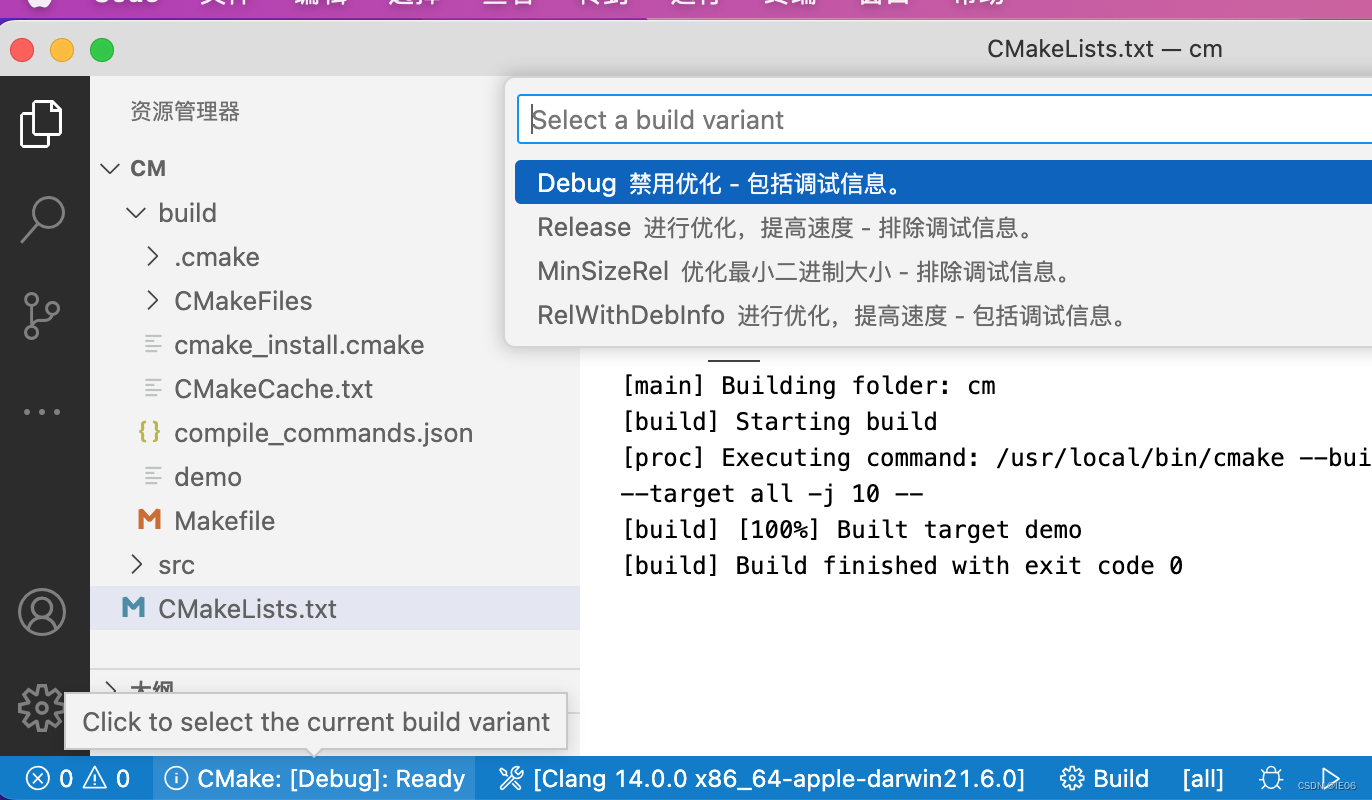Click the Explorer panel title (资源管理器)

pyautogui.click(x=185, y=111)
